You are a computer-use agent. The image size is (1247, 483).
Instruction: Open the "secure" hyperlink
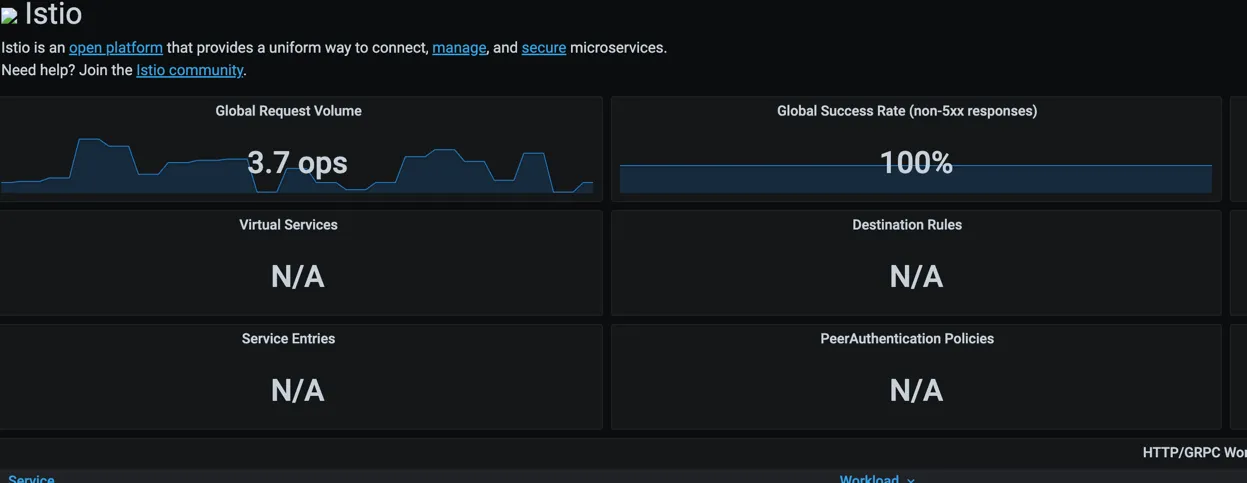(544, 48)
